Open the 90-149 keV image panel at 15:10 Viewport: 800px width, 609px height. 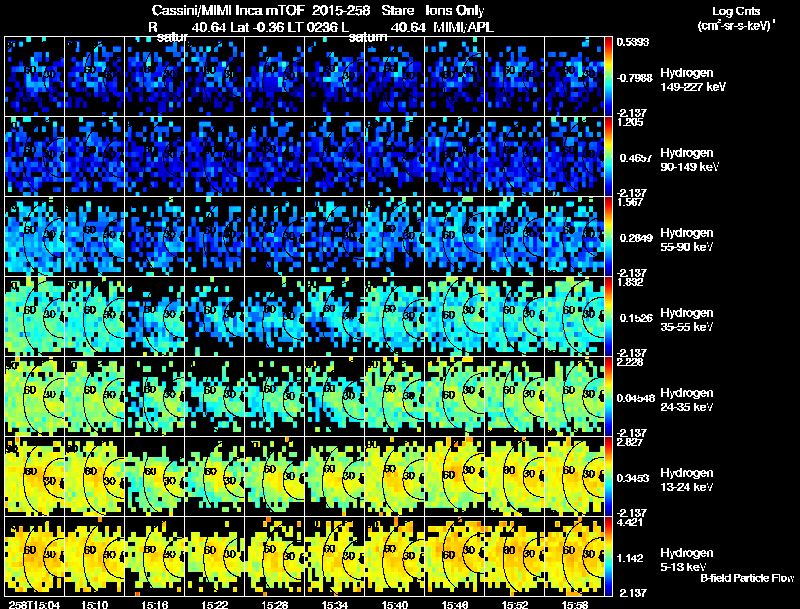tap(94, 157)
